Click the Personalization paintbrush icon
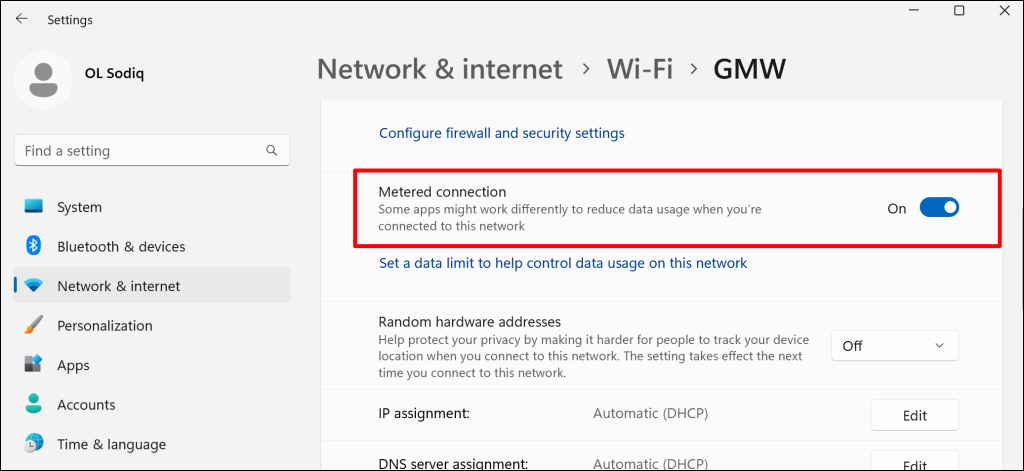 tap(34, 326)
